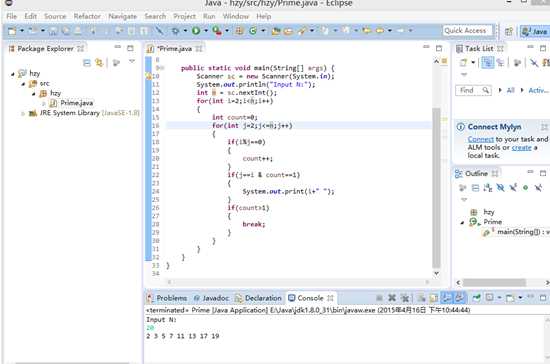Click Remove All Terminated Launches in Console

pos(405,298)
